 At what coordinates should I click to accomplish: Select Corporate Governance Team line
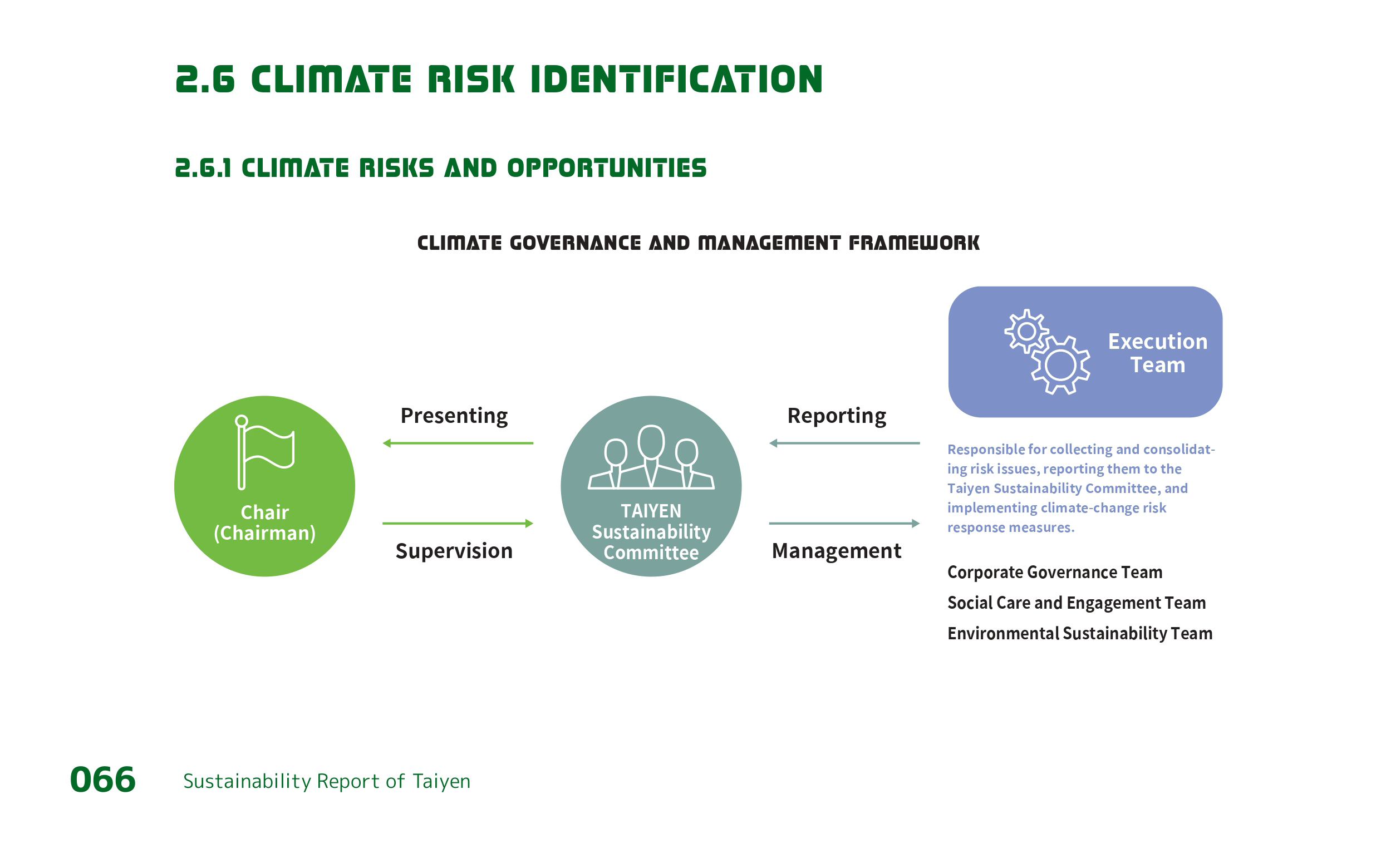point(1055,572)
